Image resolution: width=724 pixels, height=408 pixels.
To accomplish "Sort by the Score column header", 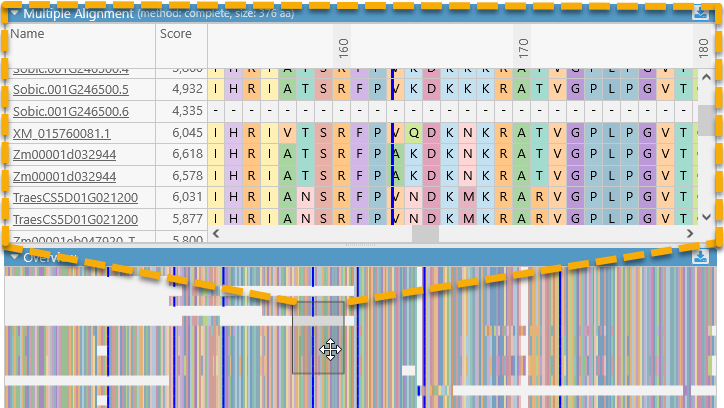I will click(175, 34).
